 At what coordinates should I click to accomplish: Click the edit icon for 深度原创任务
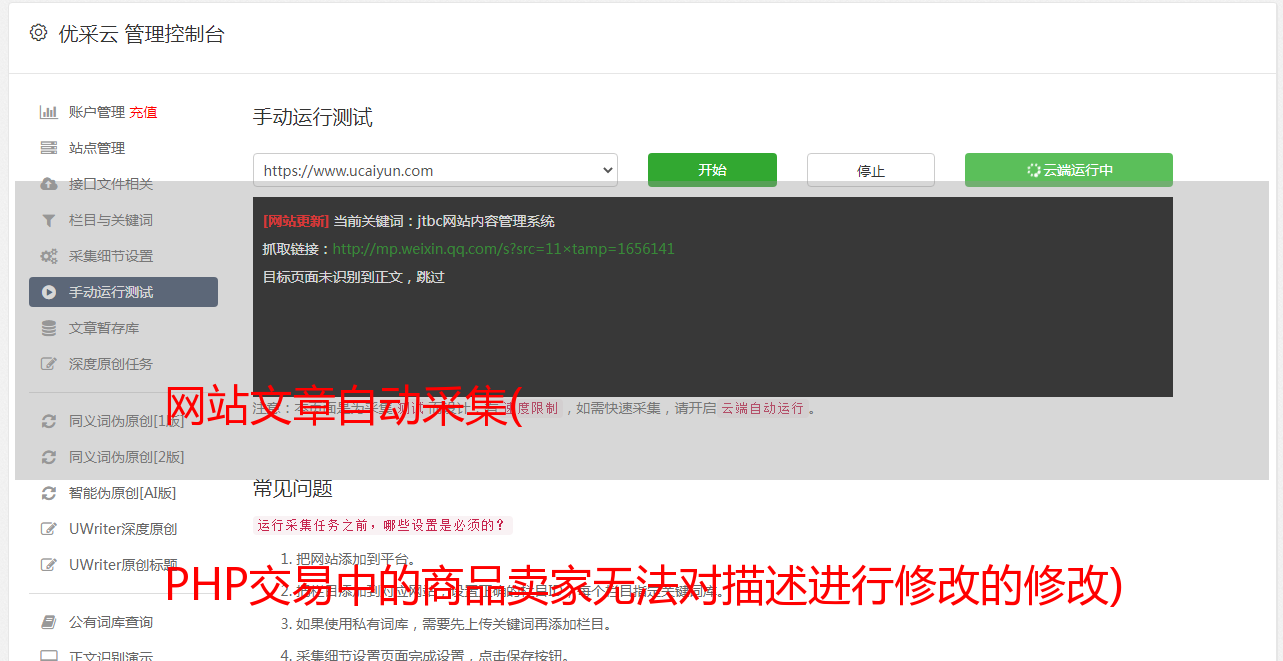click(x=48, y=364)
